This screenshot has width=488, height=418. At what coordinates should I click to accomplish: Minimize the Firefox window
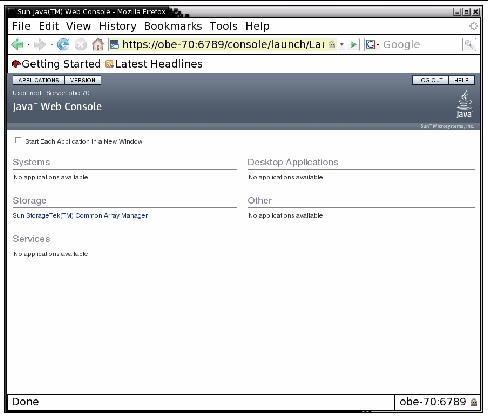[x=457, y=12]
